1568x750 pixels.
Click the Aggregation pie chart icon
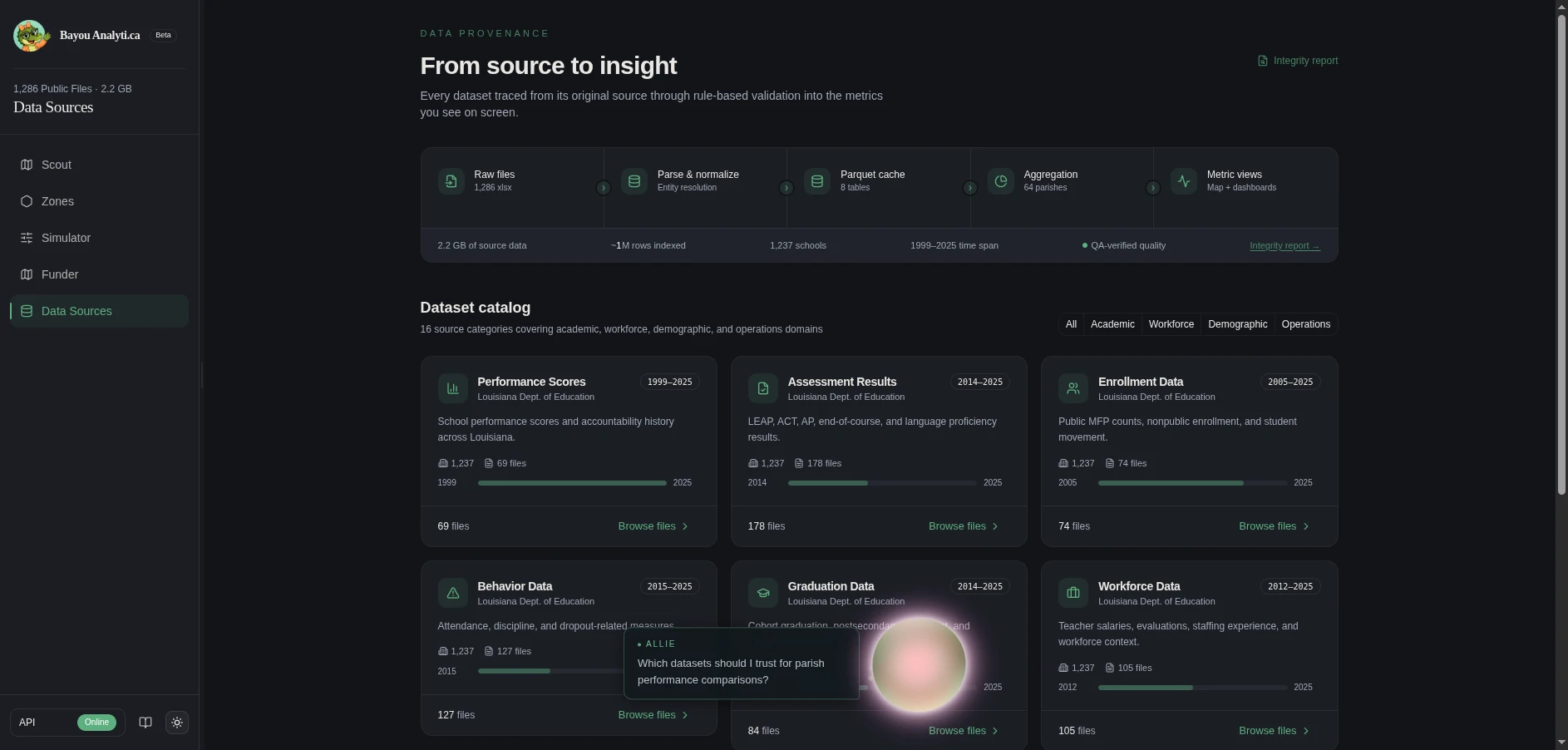tap(1001, 181)
